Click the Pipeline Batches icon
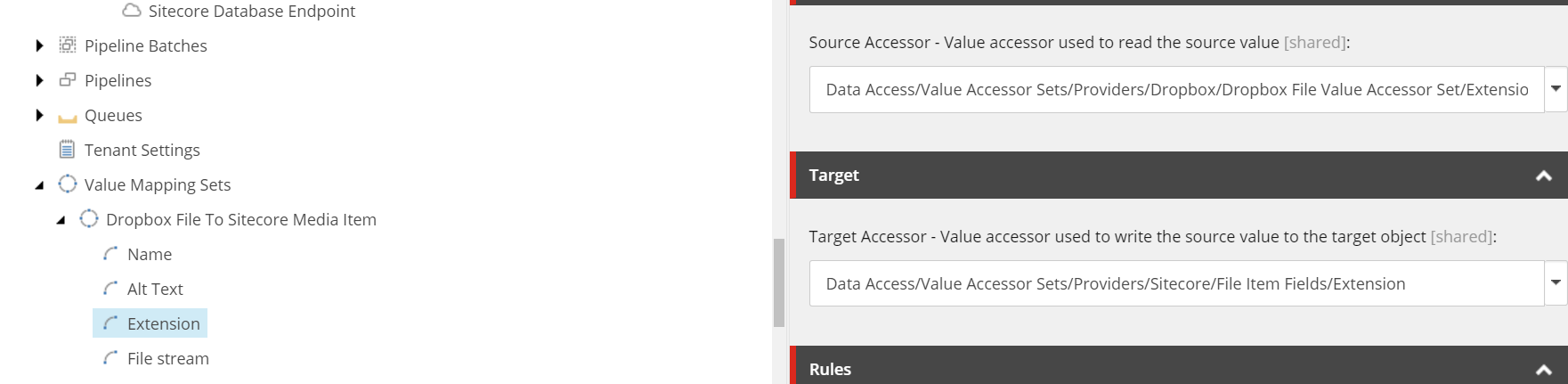 coord(68,45)
